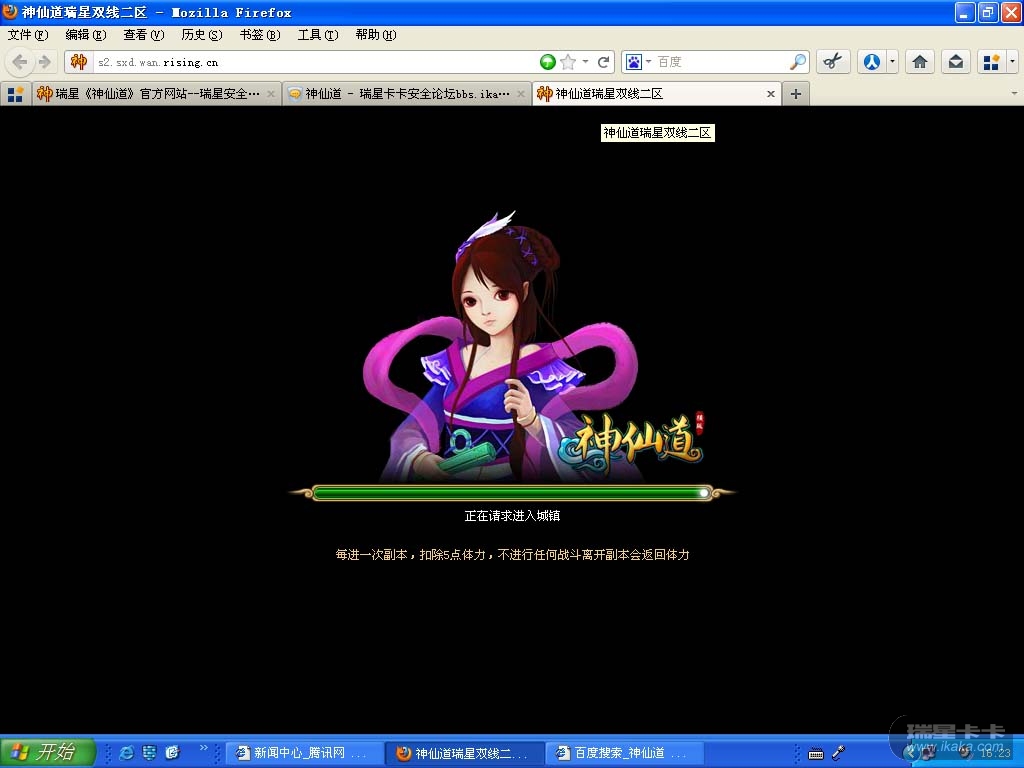
Task: Click the keyboard language bar icon
Action: pos(816,754)
